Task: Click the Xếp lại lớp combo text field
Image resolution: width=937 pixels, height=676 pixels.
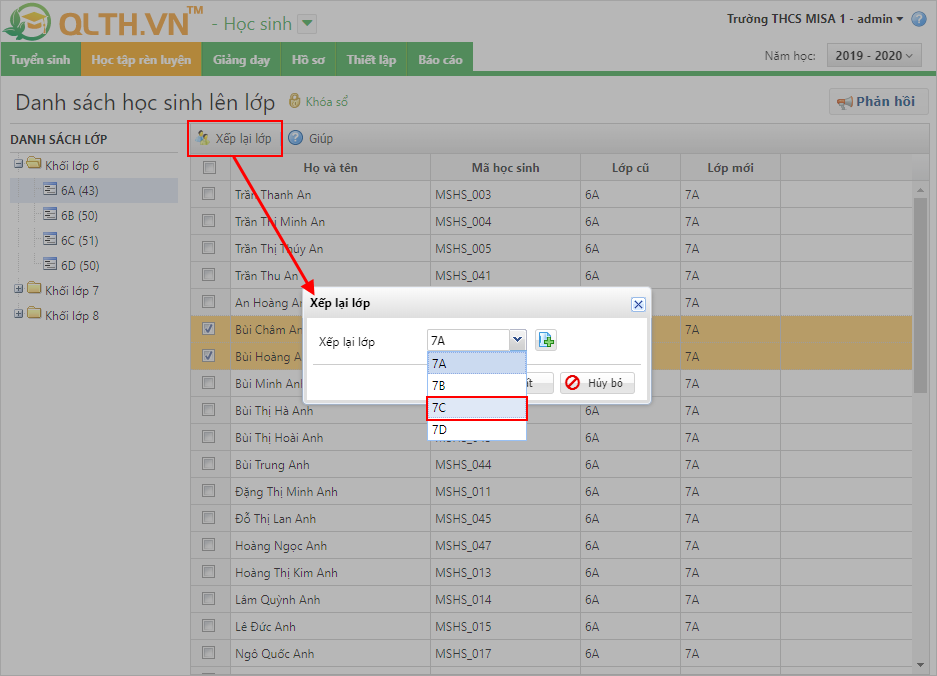Action: 468,340
